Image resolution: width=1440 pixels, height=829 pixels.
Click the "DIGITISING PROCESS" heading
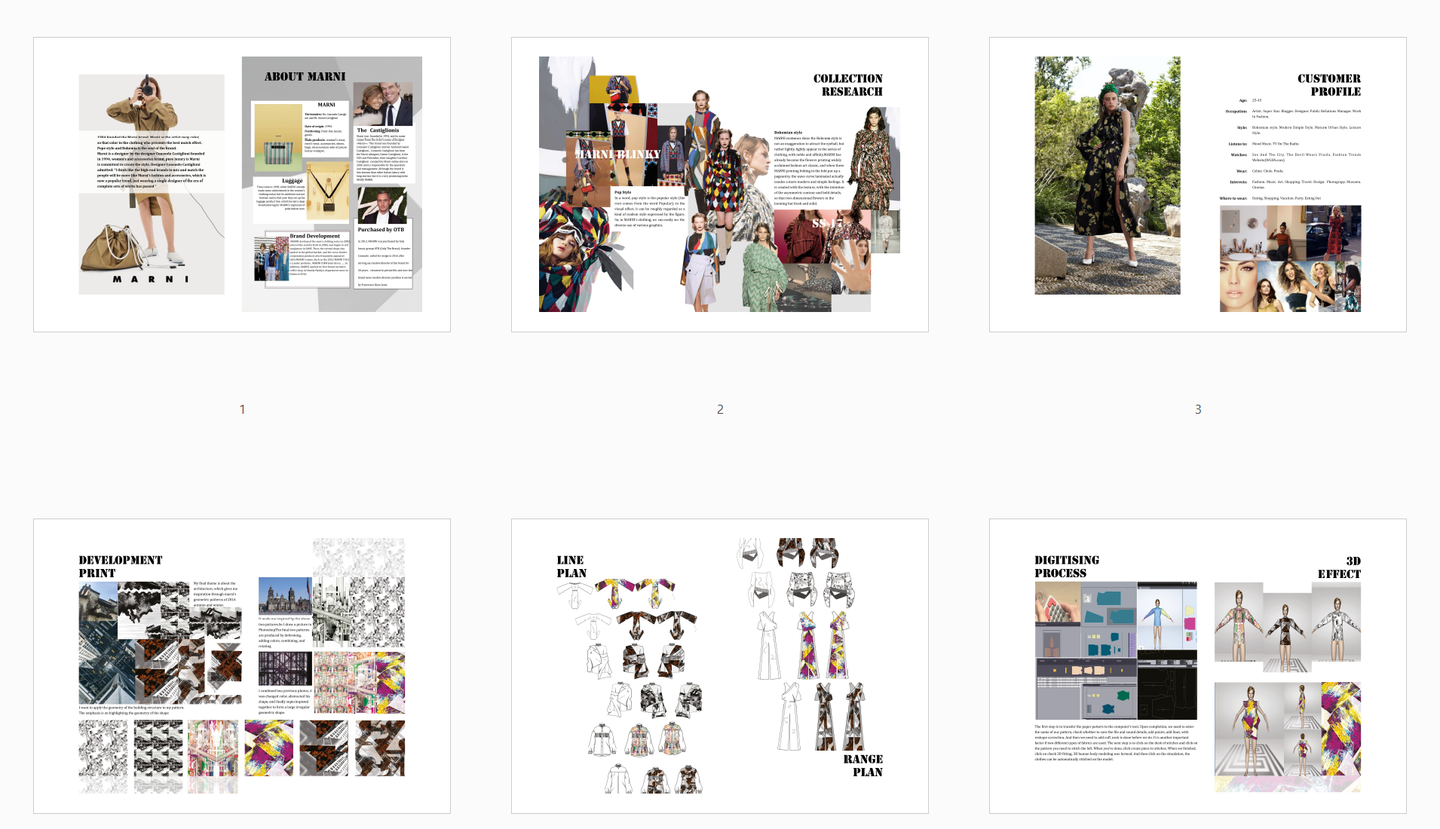1067,567
